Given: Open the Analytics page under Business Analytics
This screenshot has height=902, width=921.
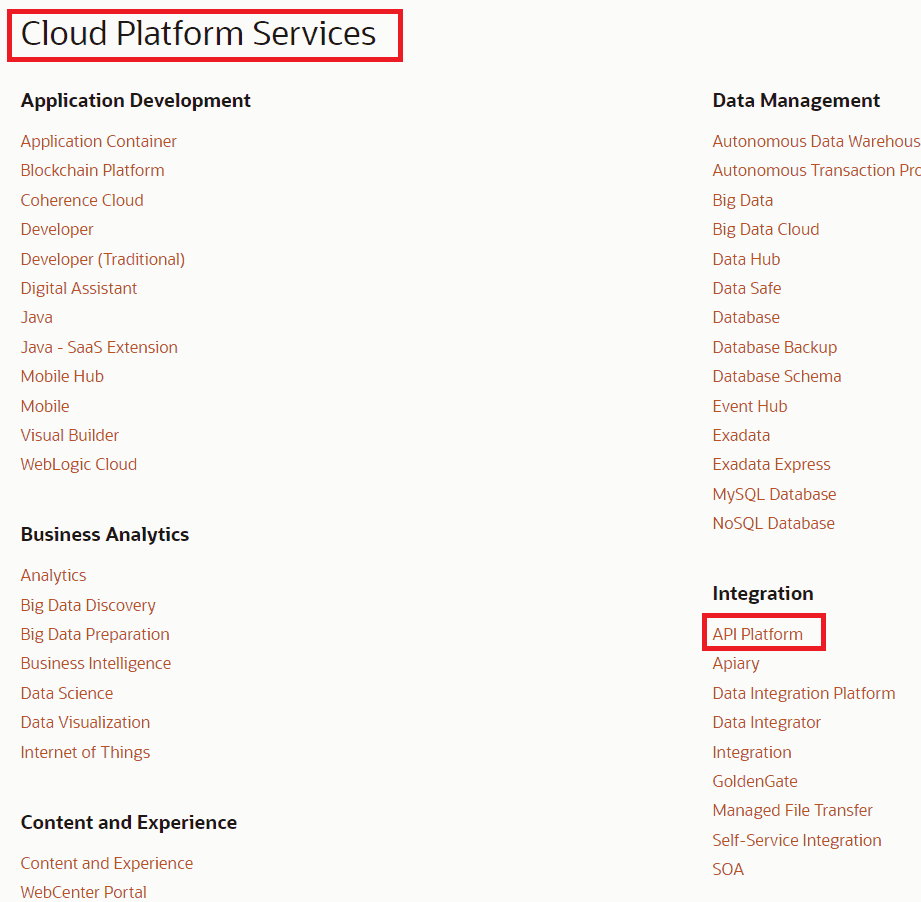Looking at the screenshot, I should (53, 575).
